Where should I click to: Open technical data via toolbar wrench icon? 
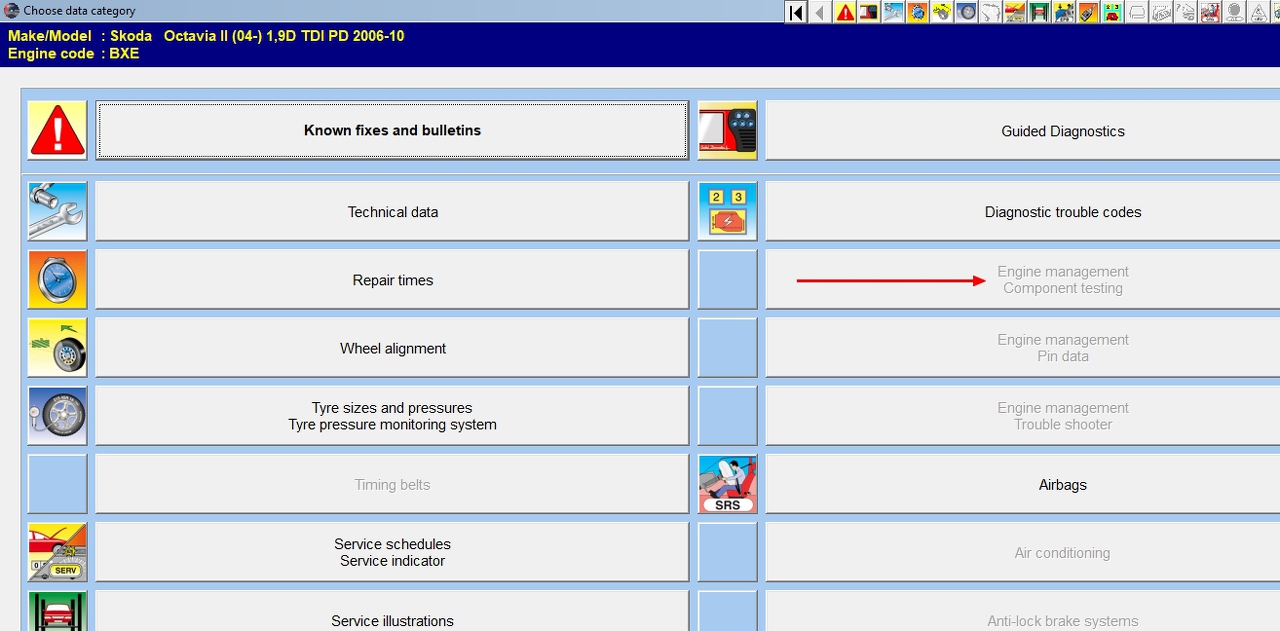[893, 12]
